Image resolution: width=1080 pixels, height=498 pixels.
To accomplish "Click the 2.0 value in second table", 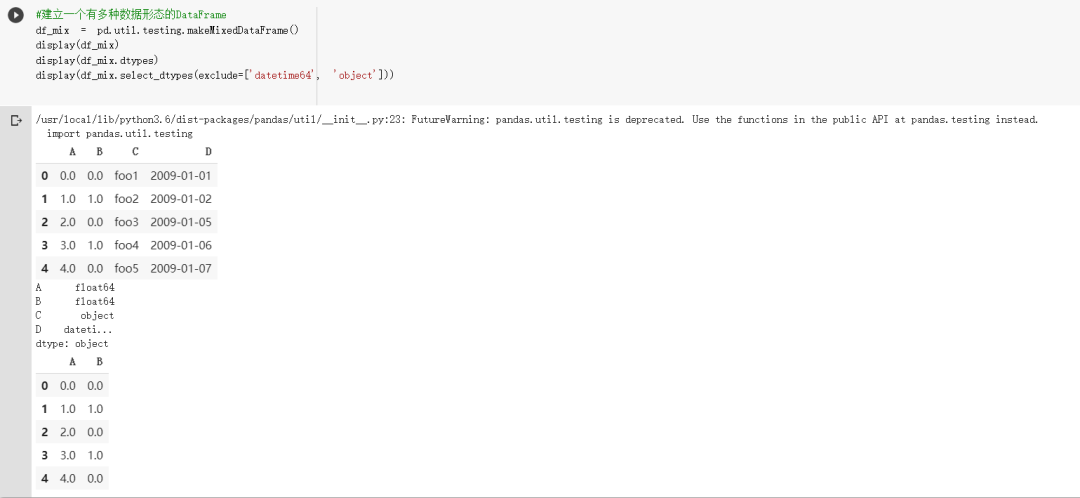I will click(68, 432).
